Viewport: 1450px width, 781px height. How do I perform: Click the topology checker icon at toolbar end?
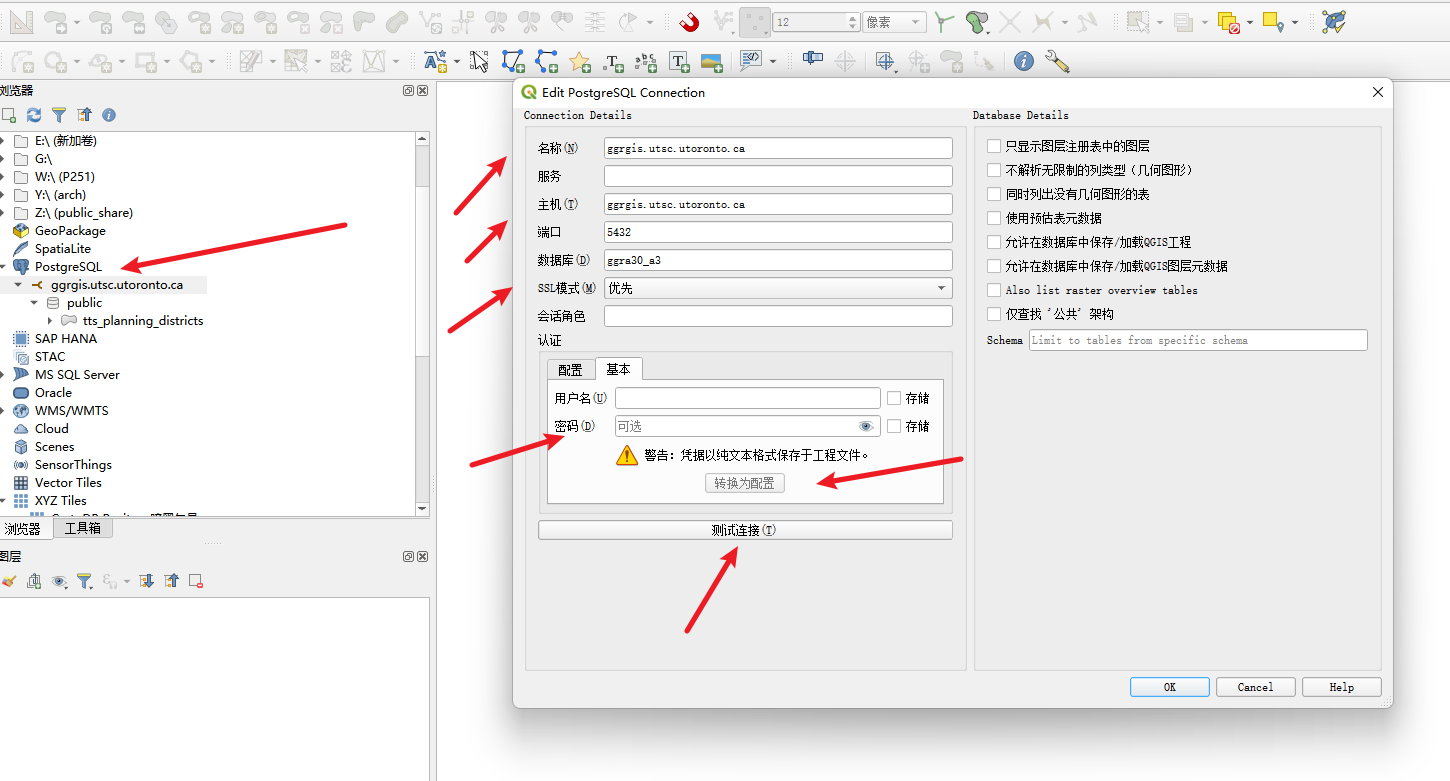[1333, 21]
